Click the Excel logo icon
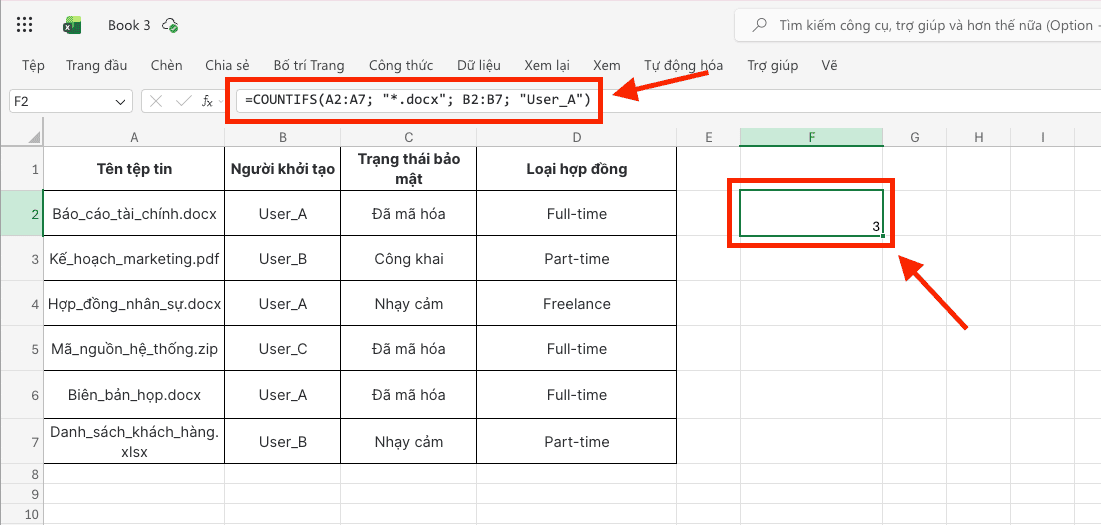Image resolution: width=1101 pixels, height=525 pixels. [72, 25]
